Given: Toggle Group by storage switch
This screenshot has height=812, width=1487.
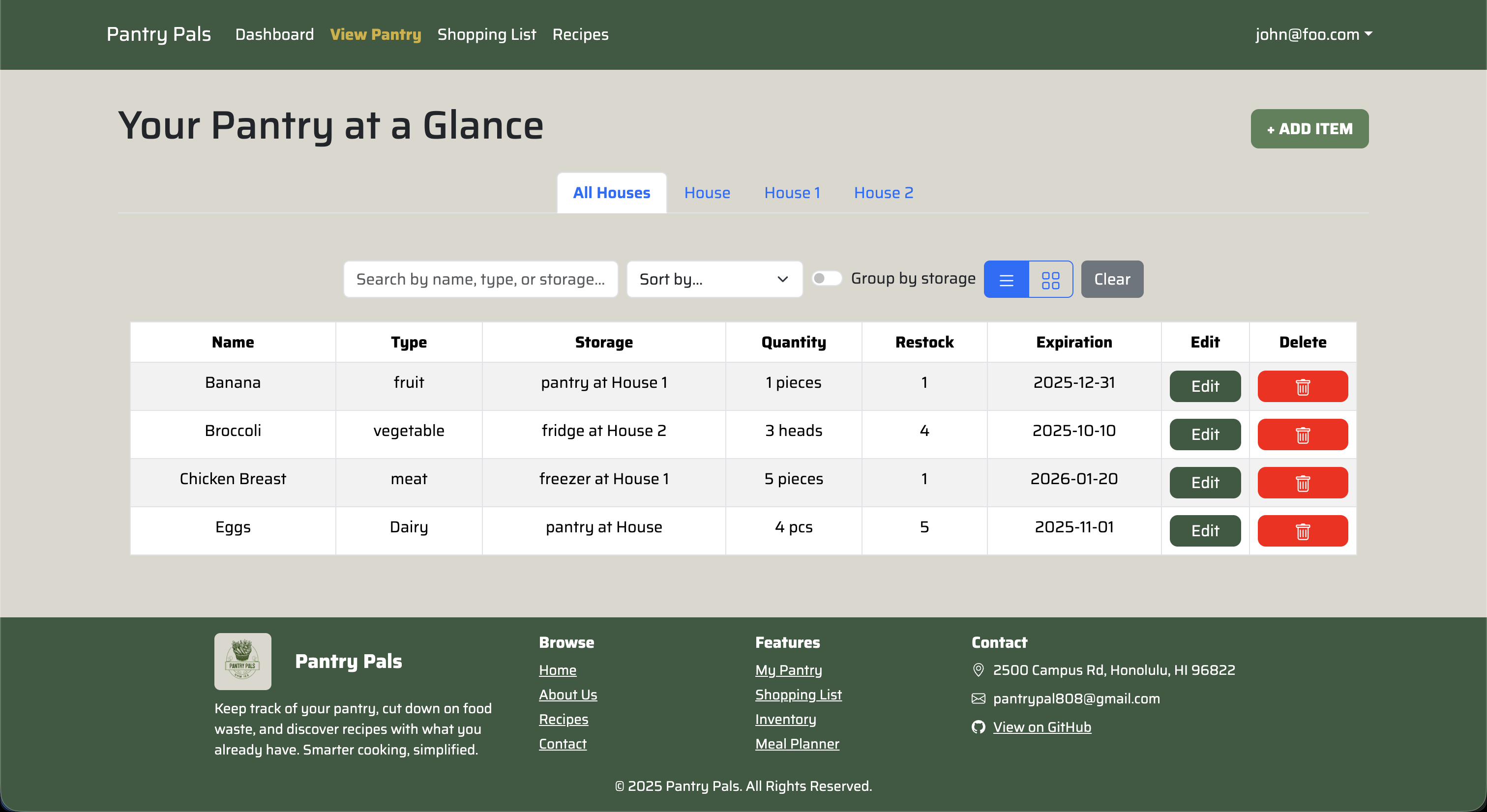Looking at the screenshot, I should [x=826, y=279].
